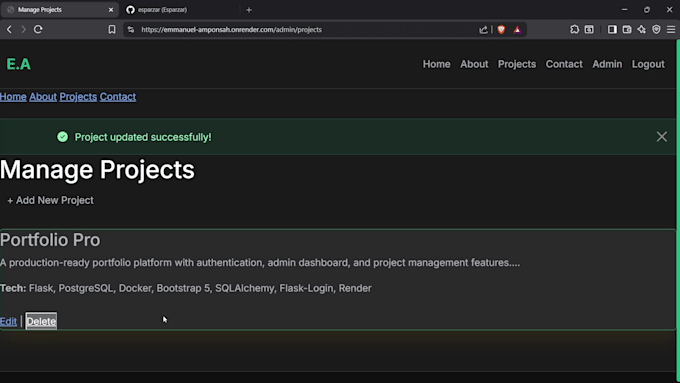This screenshot has height=383, width=680.
Task: Restore down the browser window
Action: click(x=647, y=10)
